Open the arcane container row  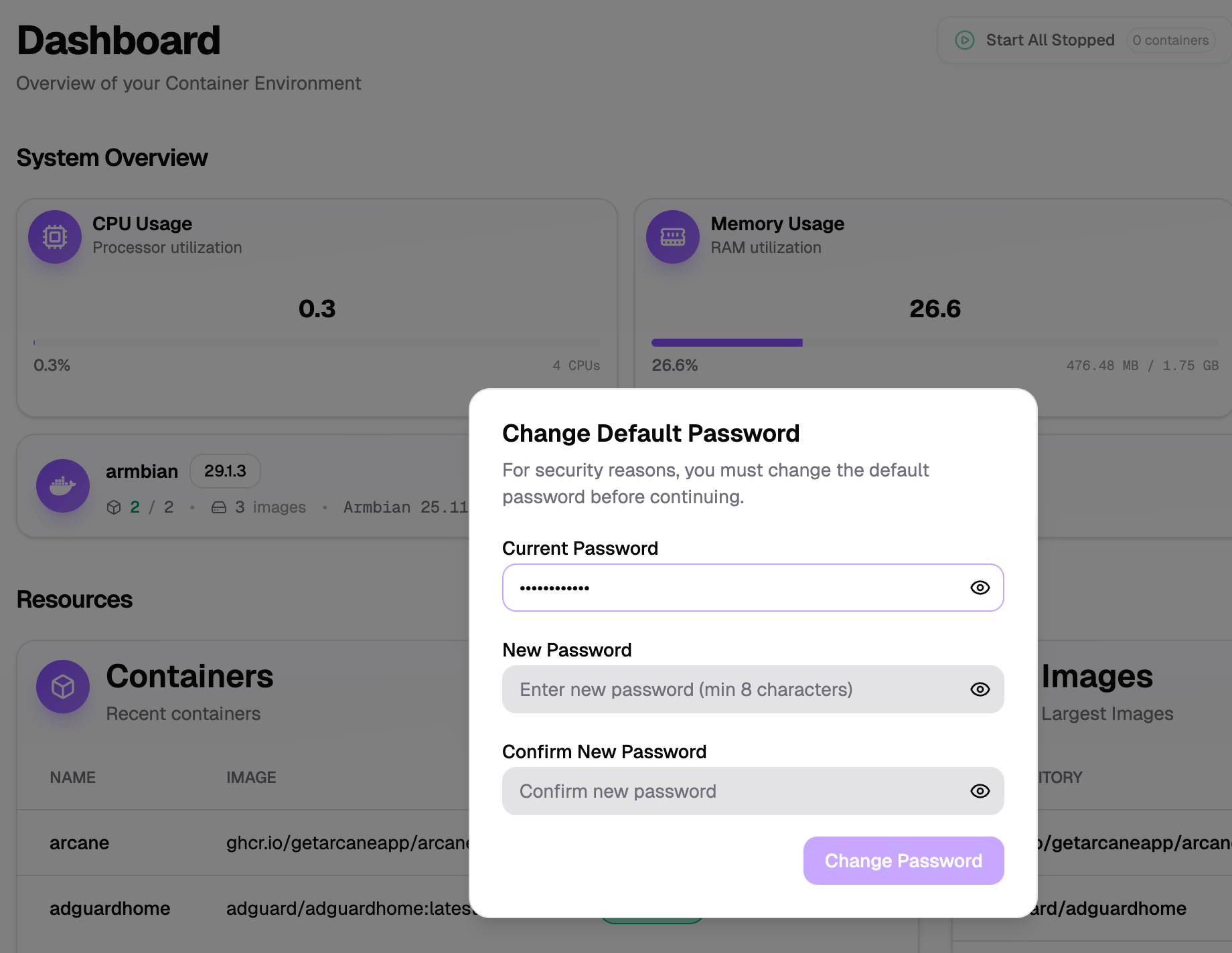click(x=79, y=843)
